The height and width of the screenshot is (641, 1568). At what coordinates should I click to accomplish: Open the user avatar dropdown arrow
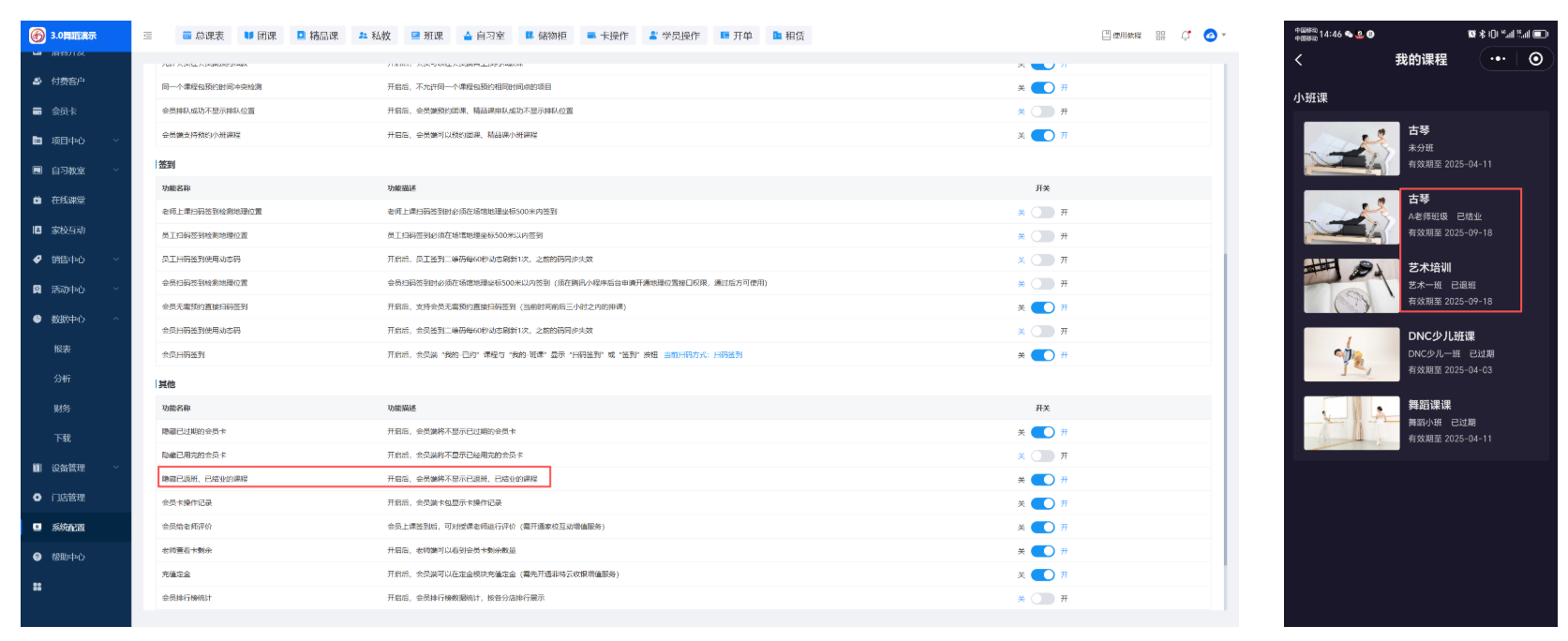point(1224,36)
